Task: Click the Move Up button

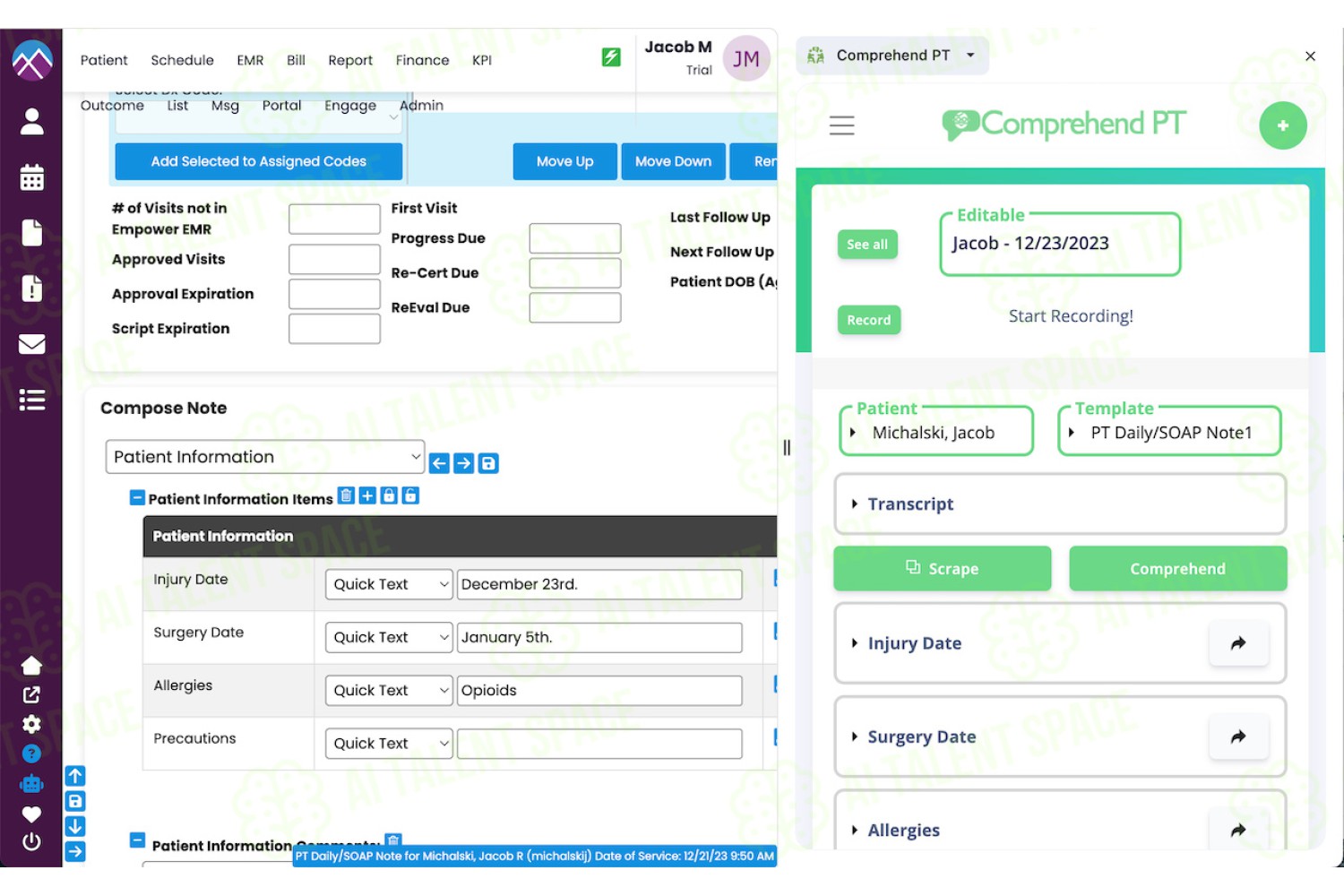Action: click(565, 161)
